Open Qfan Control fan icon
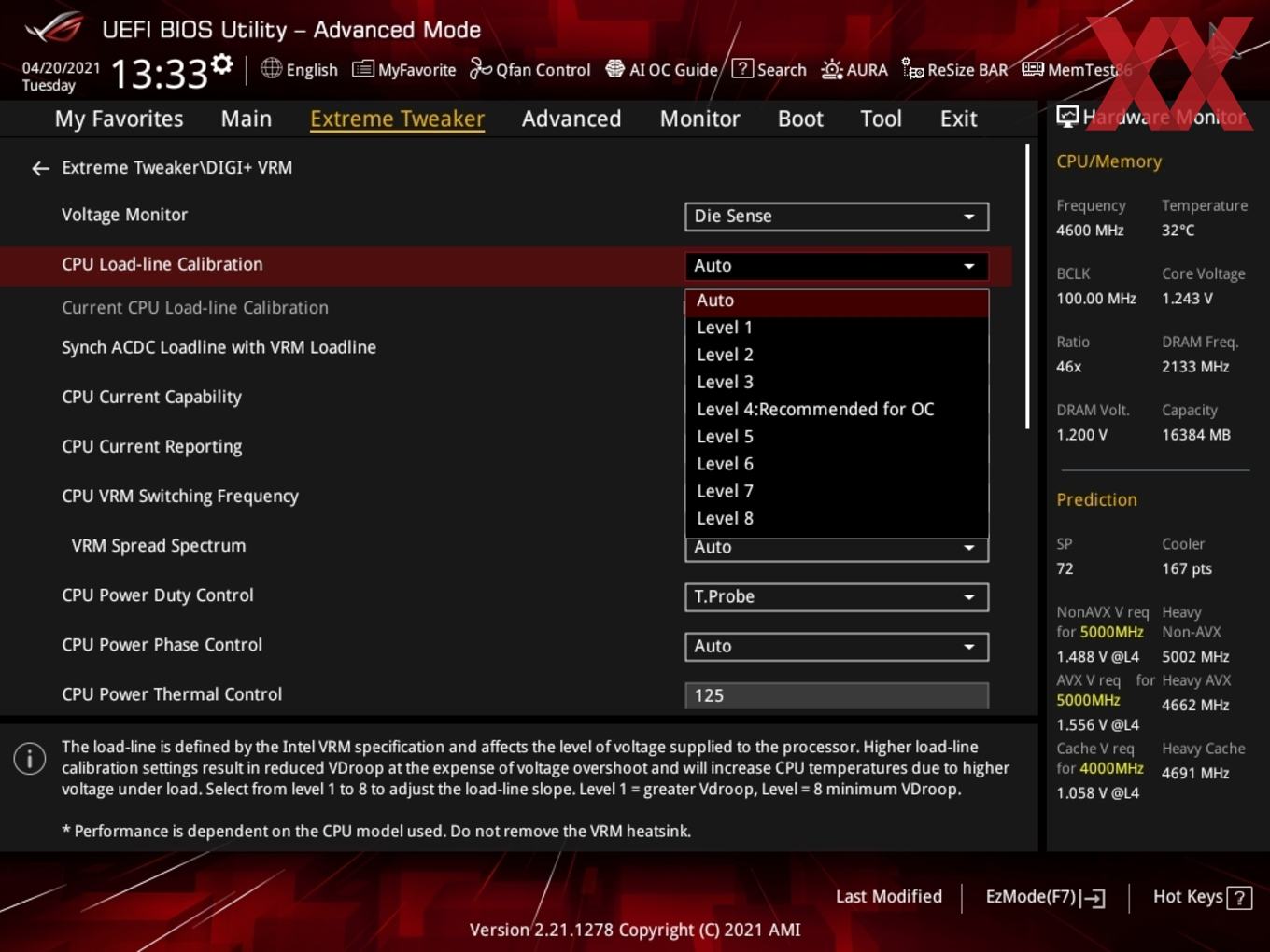Viewport: 1270px width, 952px height. coord(480,69)
